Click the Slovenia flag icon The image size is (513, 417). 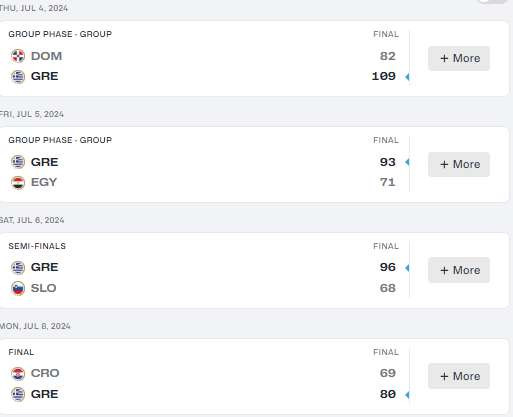(x=18, y=288)
